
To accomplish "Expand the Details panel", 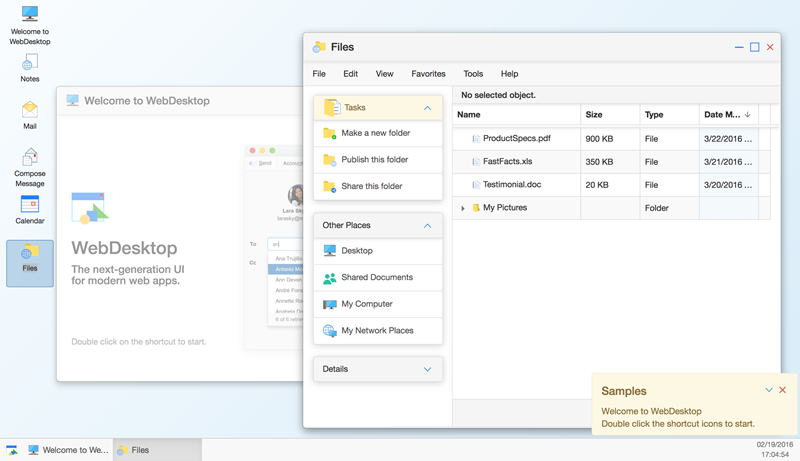I will (428, 369).
